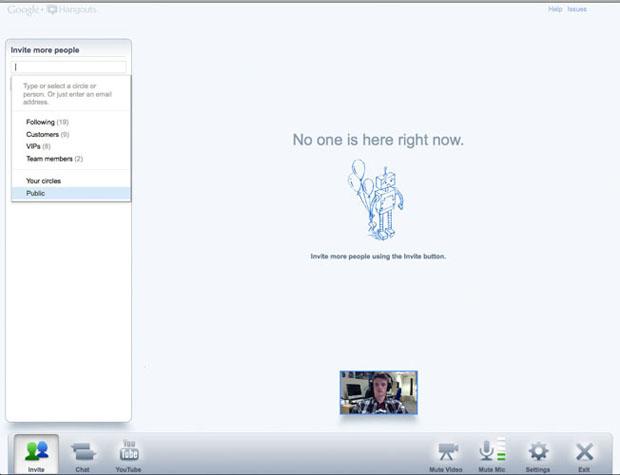This screenshot has width=620, height=475.
Task: Launch the YouTube icon in toolbar
Action: [x=128, y=451]
